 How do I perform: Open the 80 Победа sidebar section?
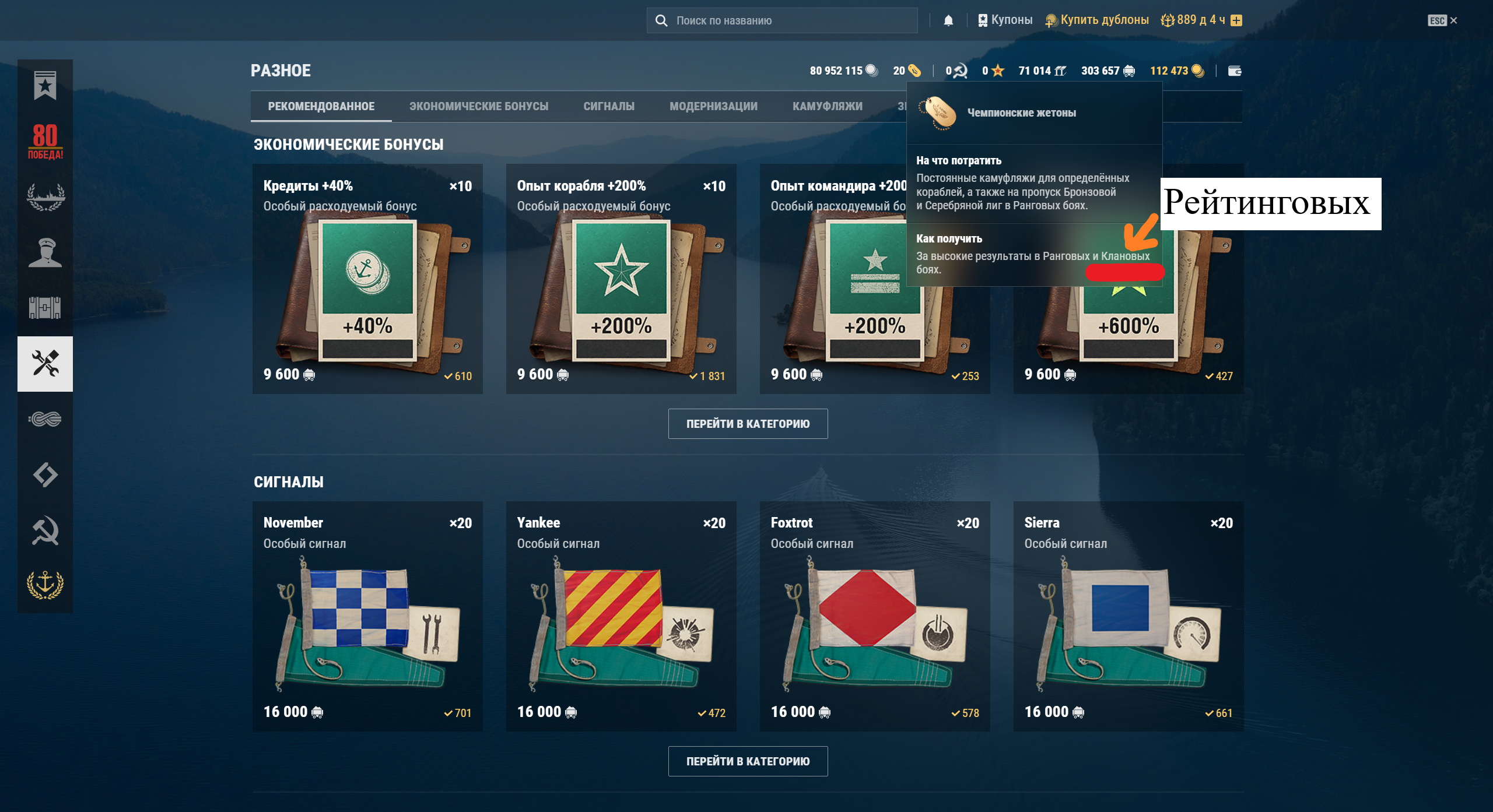pyautogui.click(x=45, y=141)
